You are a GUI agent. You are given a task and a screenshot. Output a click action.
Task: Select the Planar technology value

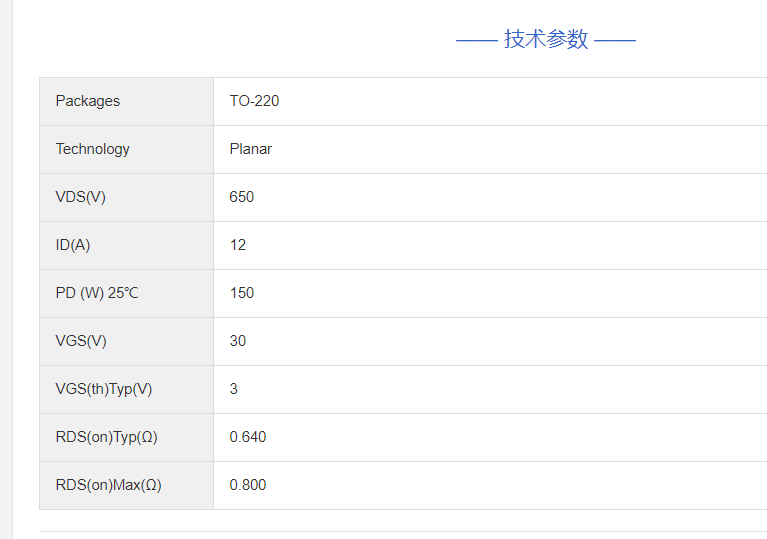[x=251, y=149]
